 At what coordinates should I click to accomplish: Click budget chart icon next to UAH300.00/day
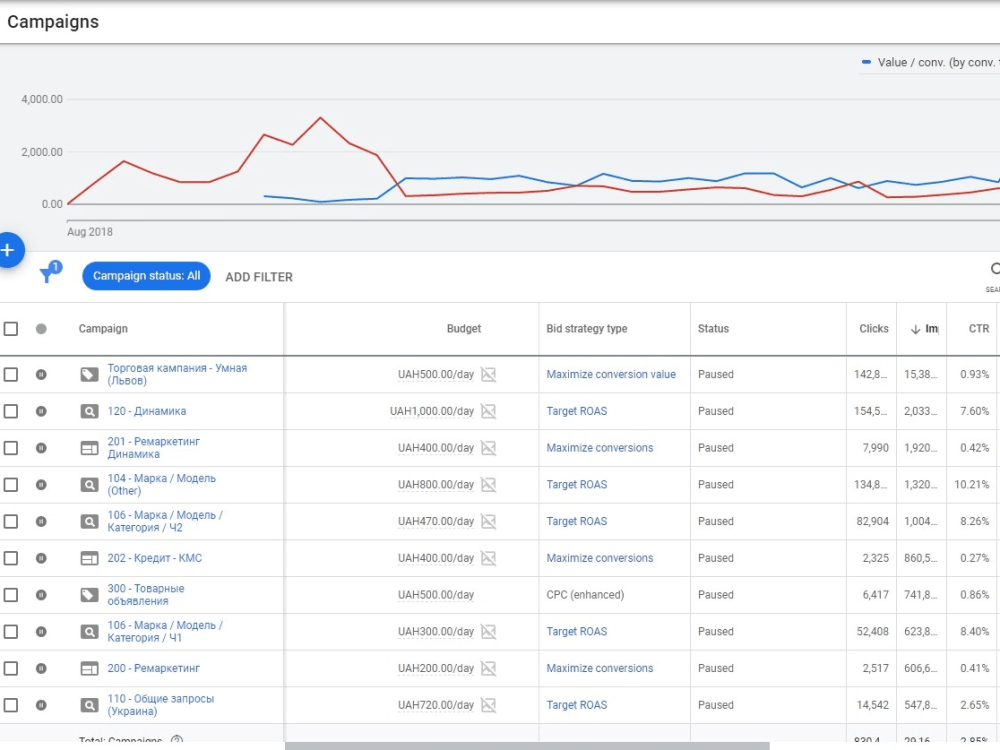(489, 632)
